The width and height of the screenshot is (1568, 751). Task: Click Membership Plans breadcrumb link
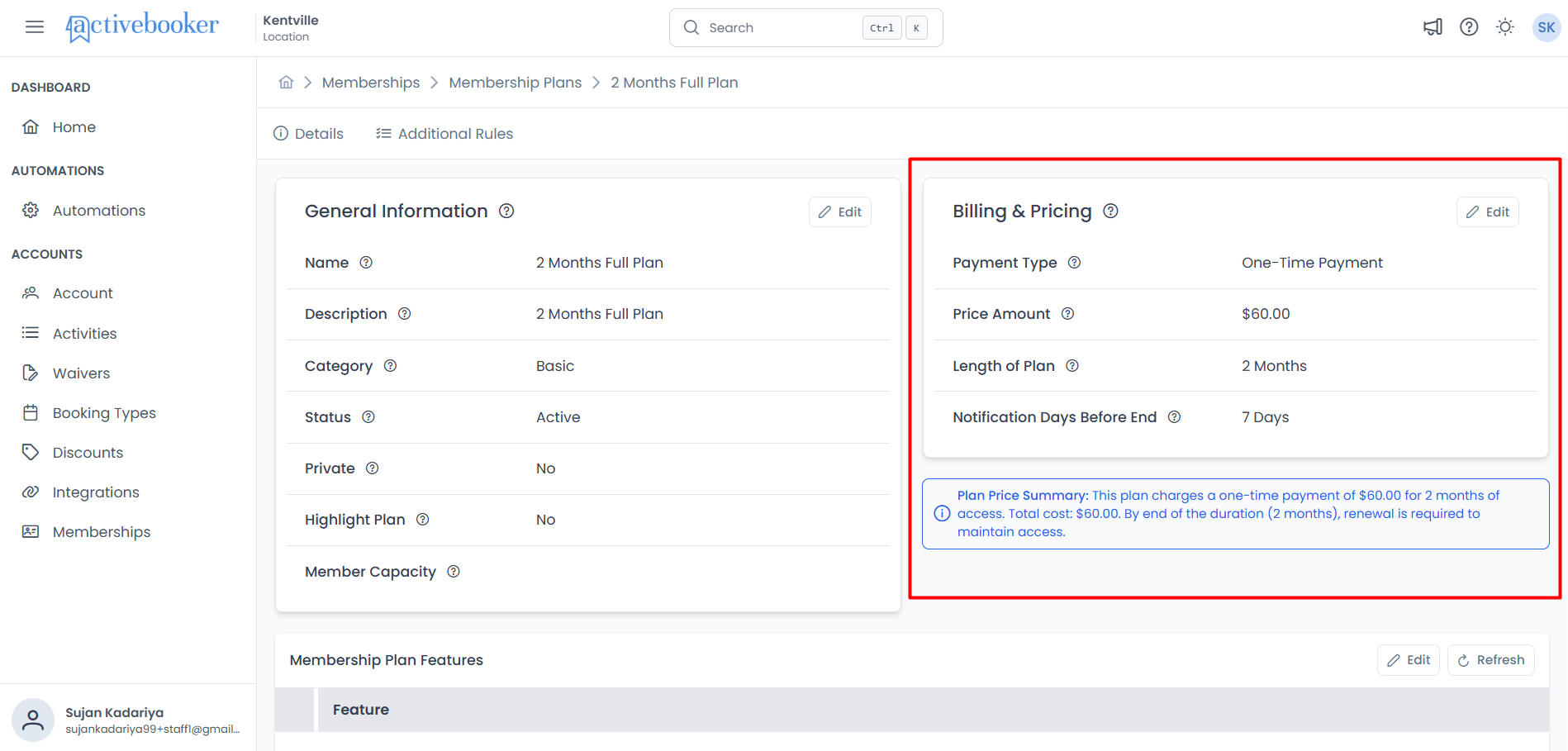point(516,83)
